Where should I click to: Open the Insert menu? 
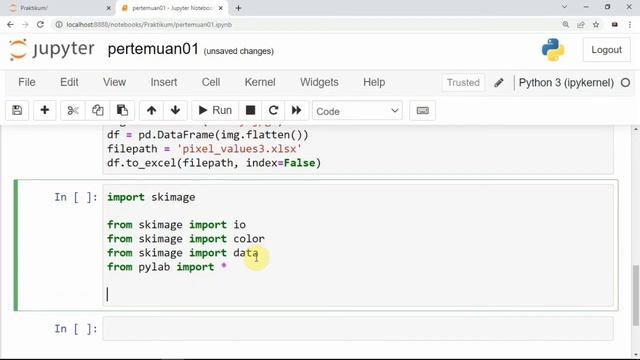(x=164, y=82)
